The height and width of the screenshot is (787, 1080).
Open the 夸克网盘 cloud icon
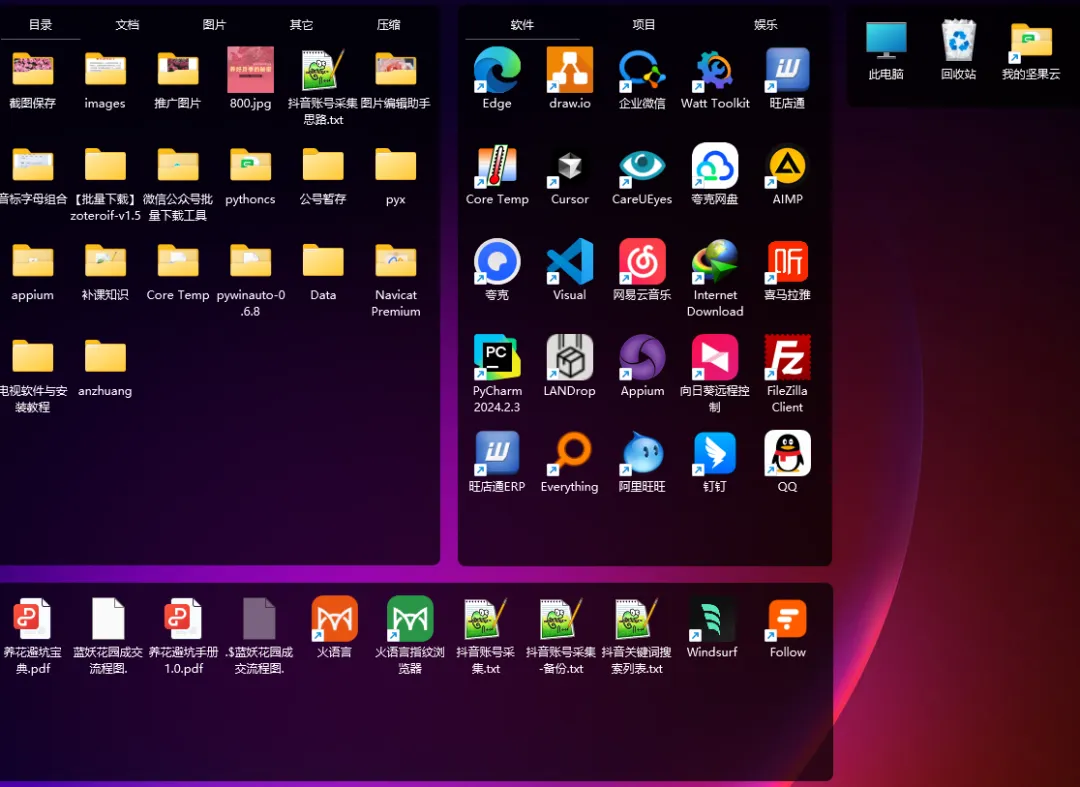pos(715,165)
